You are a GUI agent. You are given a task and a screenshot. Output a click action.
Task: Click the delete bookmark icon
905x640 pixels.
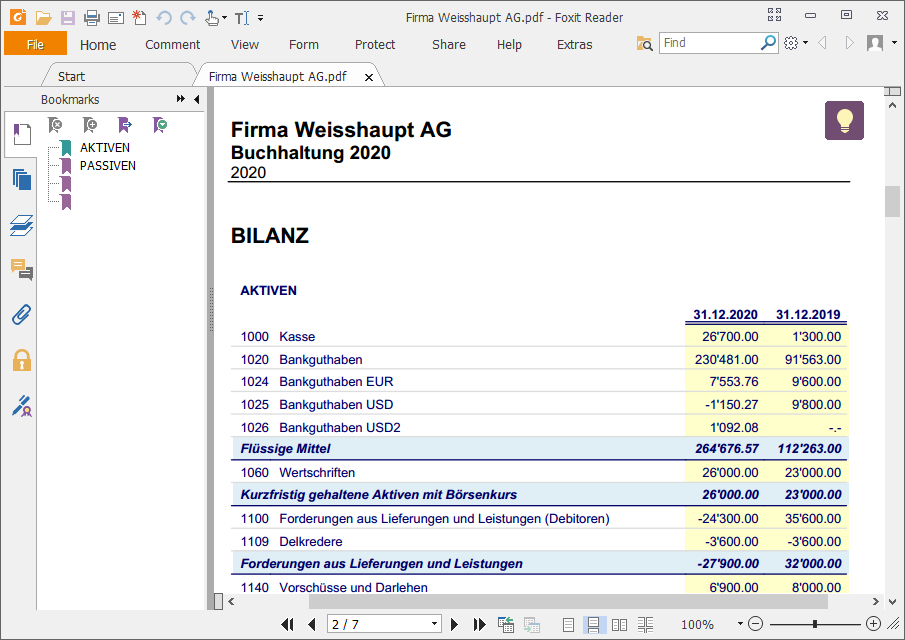(x=55, y=125)
